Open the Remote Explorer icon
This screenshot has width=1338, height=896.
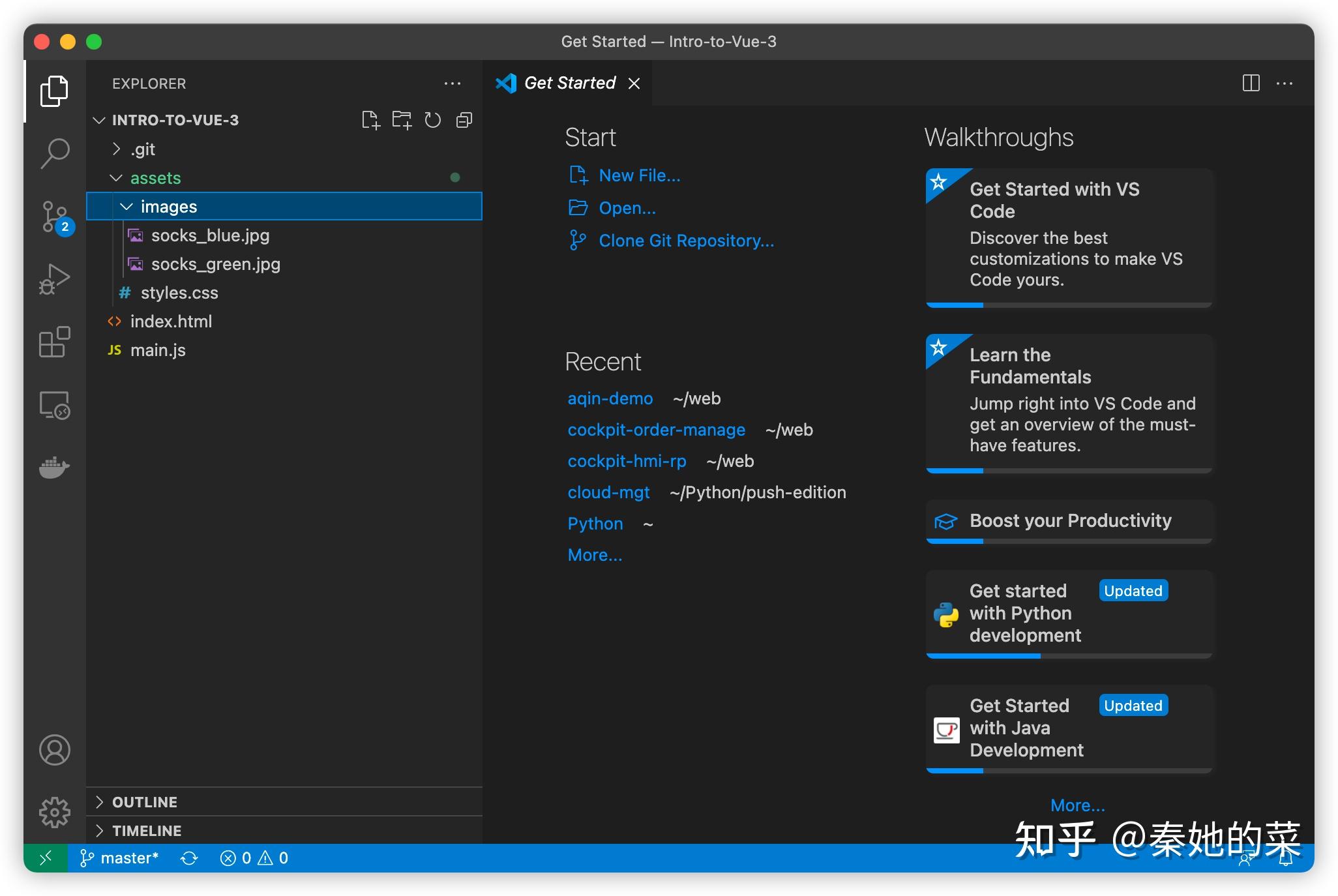pyautogui.click(x=55, y=405)
